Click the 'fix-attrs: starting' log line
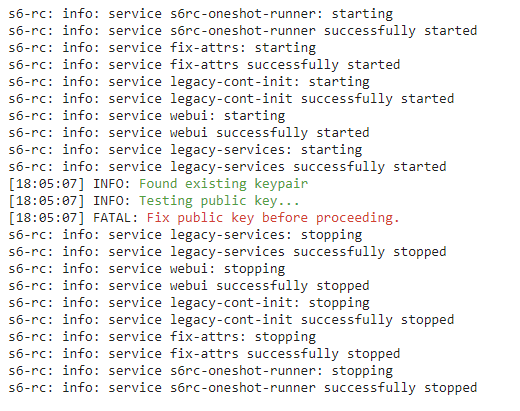This screenshot has height=411, width=520. point(162,48)
